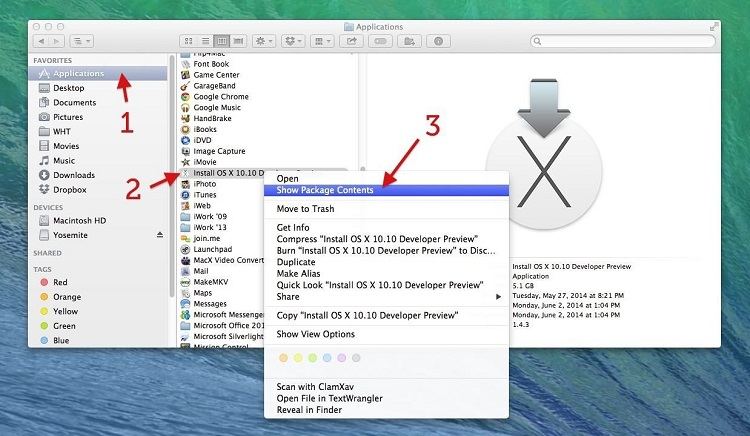
Task: Choose Quick Look Install OS X
Action: click(386, 285)
